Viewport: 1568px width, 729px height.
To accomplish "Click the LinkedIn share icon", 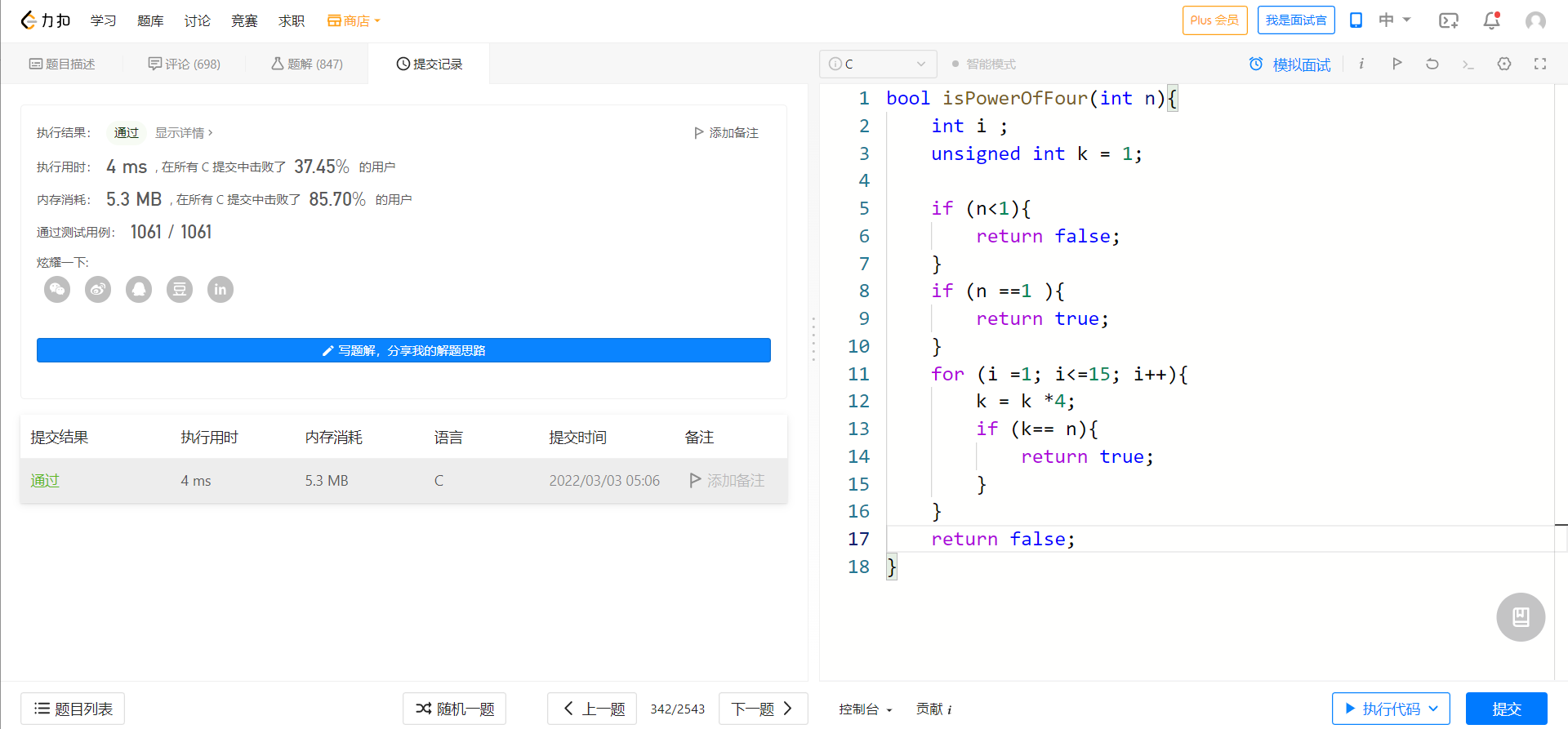I will tap(220, 290).
